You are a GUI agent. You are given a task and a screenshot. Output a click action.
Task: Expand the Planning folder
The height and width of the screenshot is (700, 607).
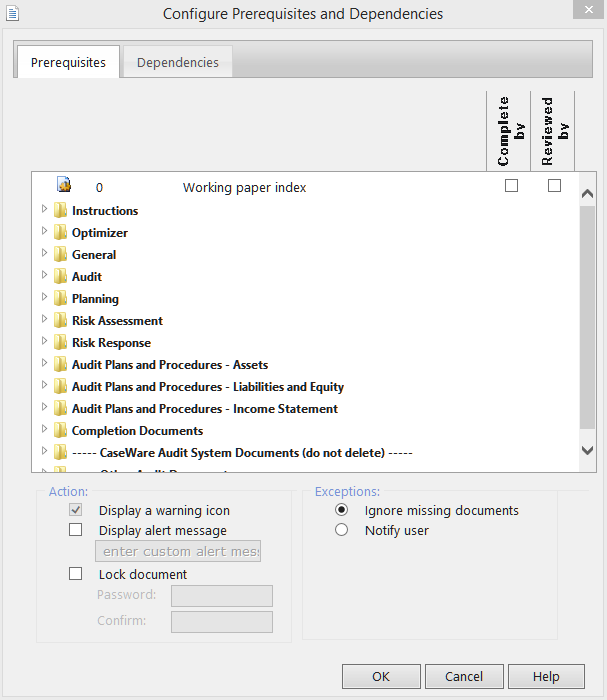coord(44,296)
